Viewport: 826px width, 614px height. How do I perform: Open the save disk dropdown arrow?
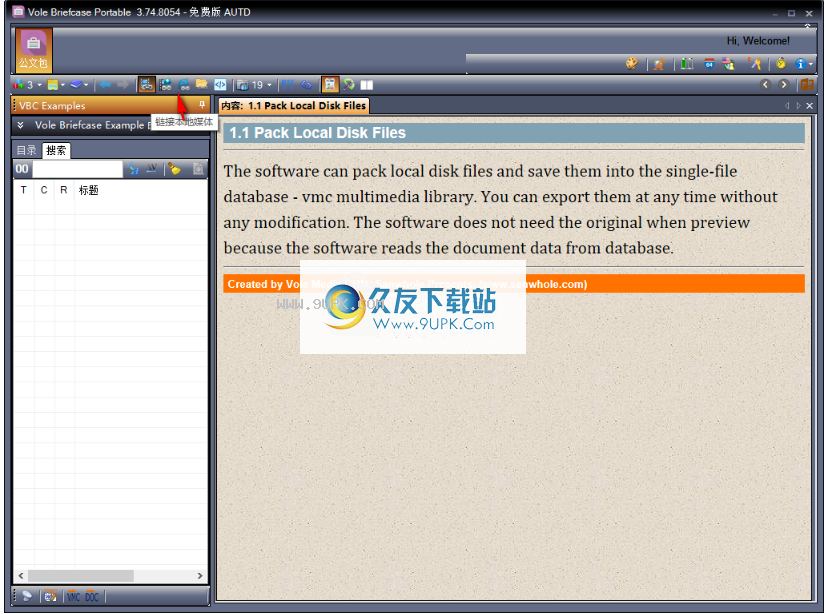pyautogui.click(x=63, y=85)
